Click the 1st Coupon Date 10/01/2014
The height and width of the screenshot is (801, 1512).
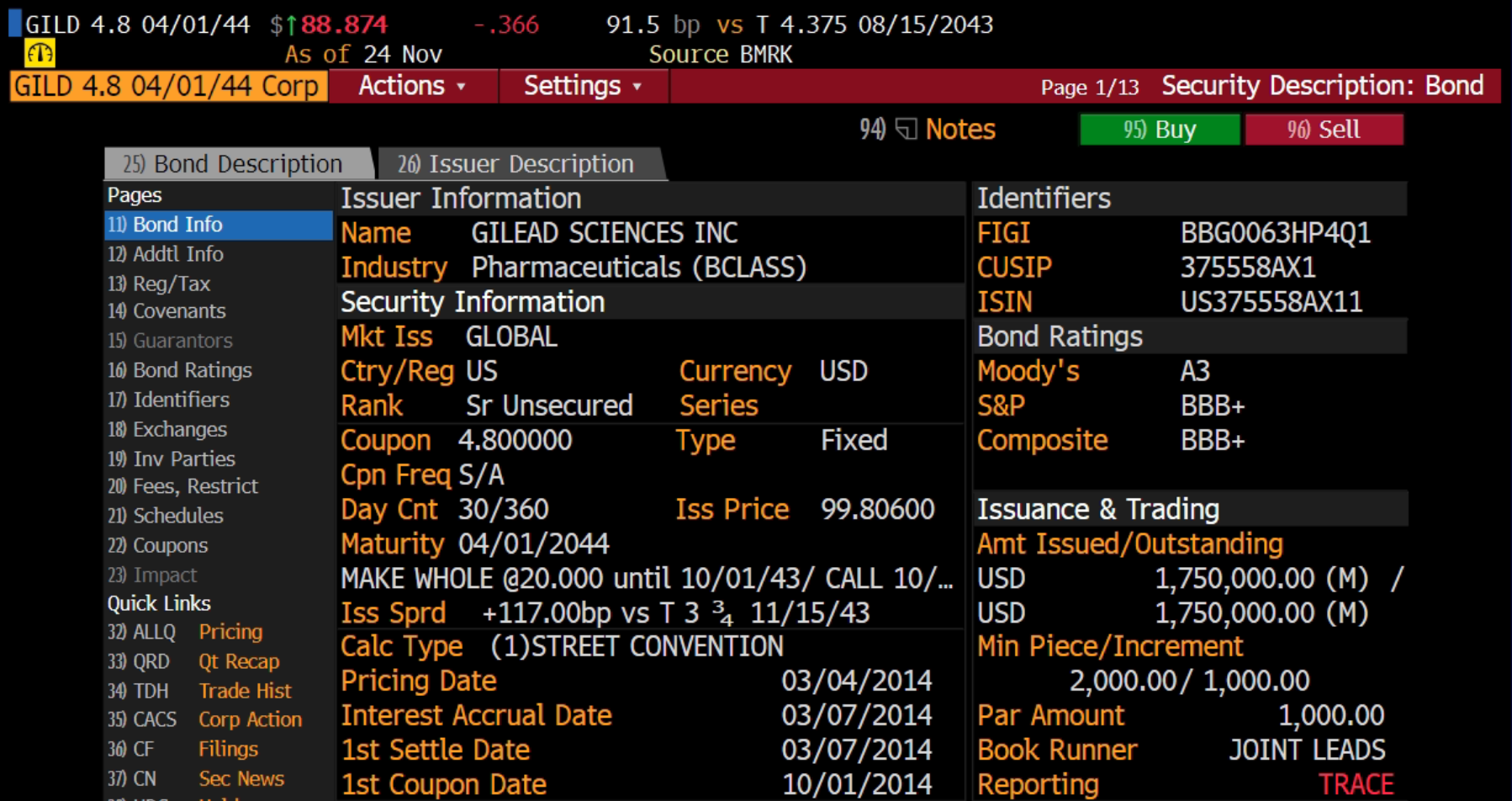click(x=856, y=784)
